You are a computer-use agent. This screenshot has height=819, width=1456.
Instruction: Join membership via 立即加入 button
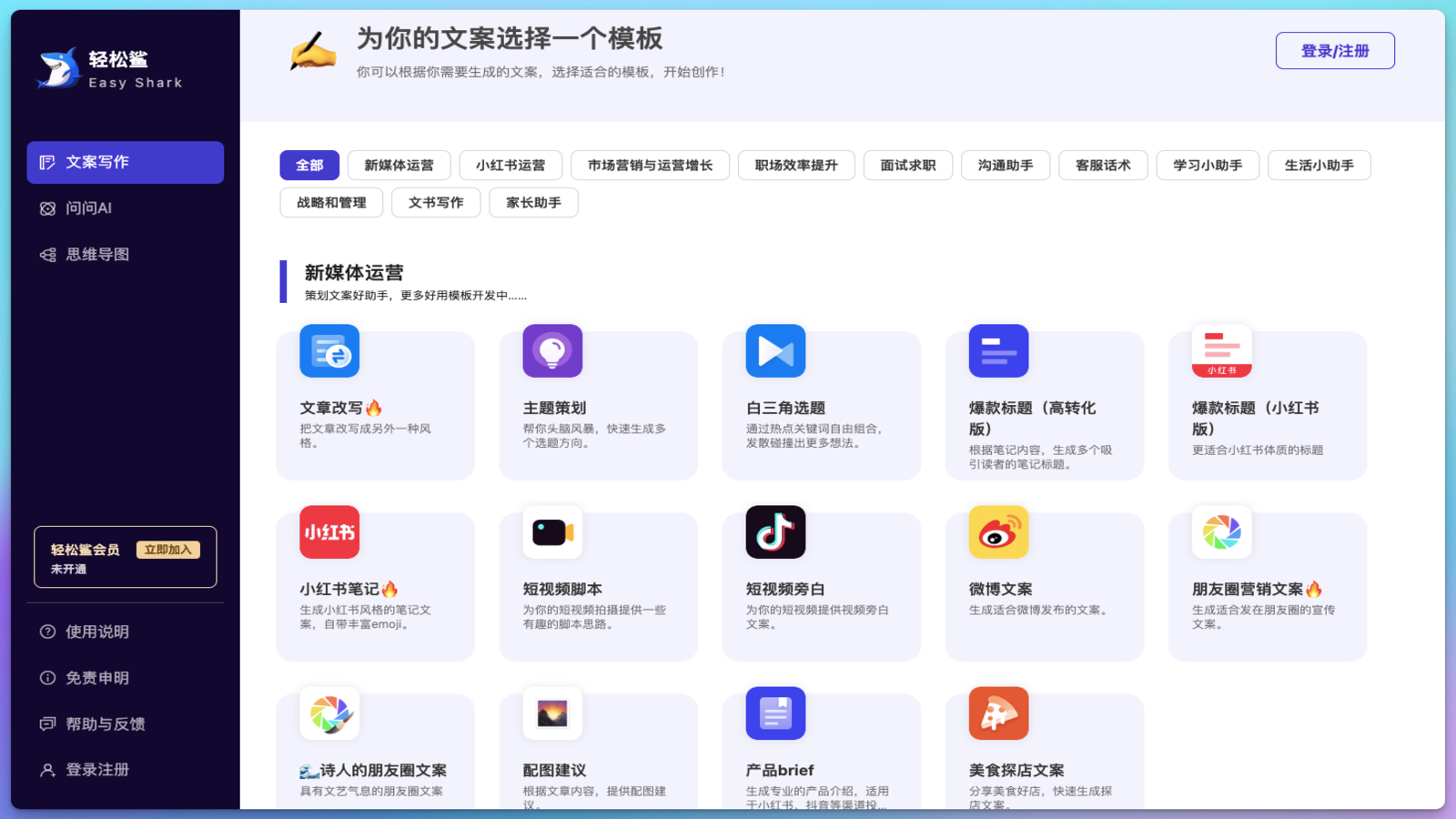[x=168, y=550]
